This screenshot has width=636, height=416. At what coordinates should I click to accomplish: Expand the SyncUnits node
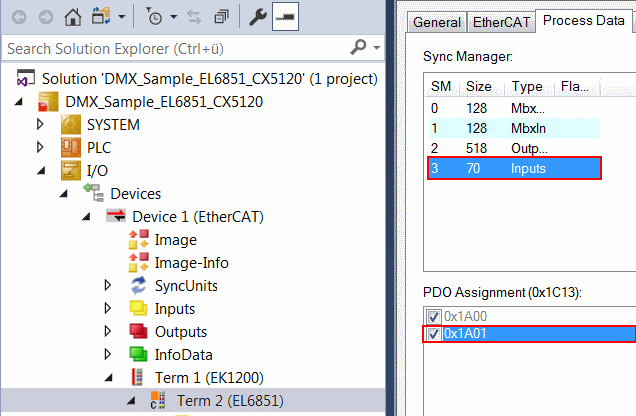pyautogui.click(x=107, y=285)
